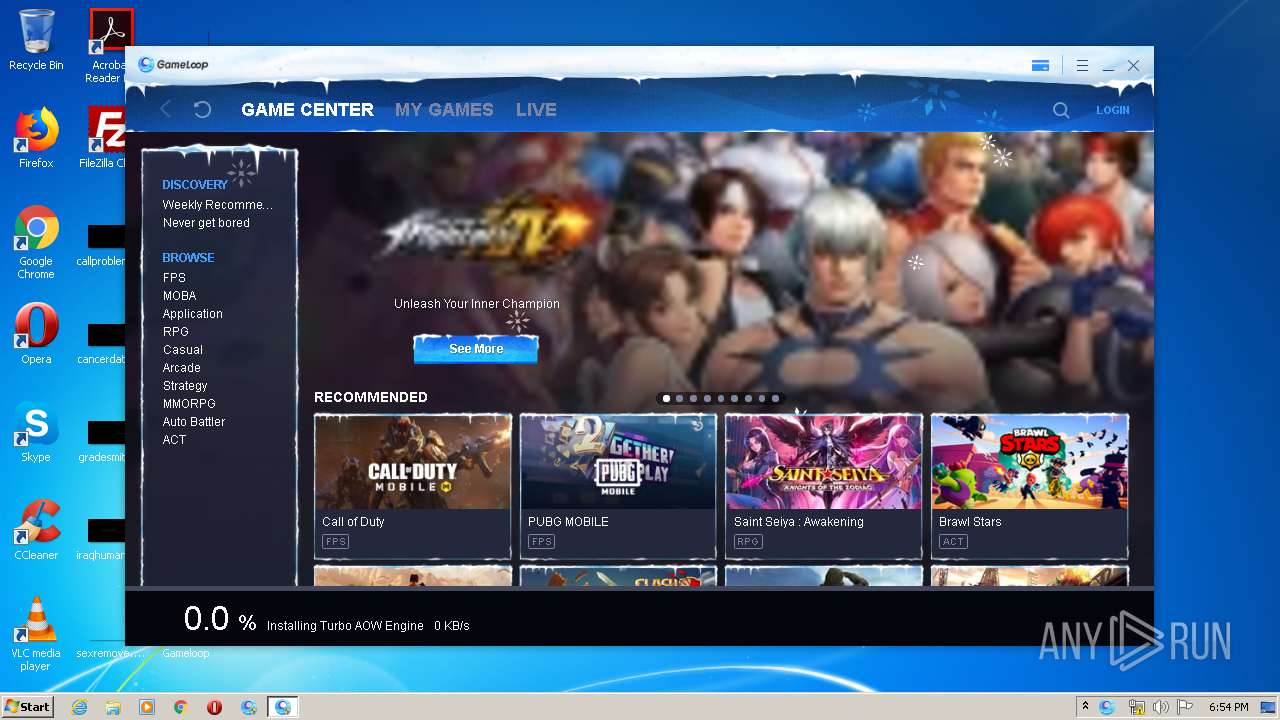Click the See More banner button

pyautogui.click(x=476, y=349)
